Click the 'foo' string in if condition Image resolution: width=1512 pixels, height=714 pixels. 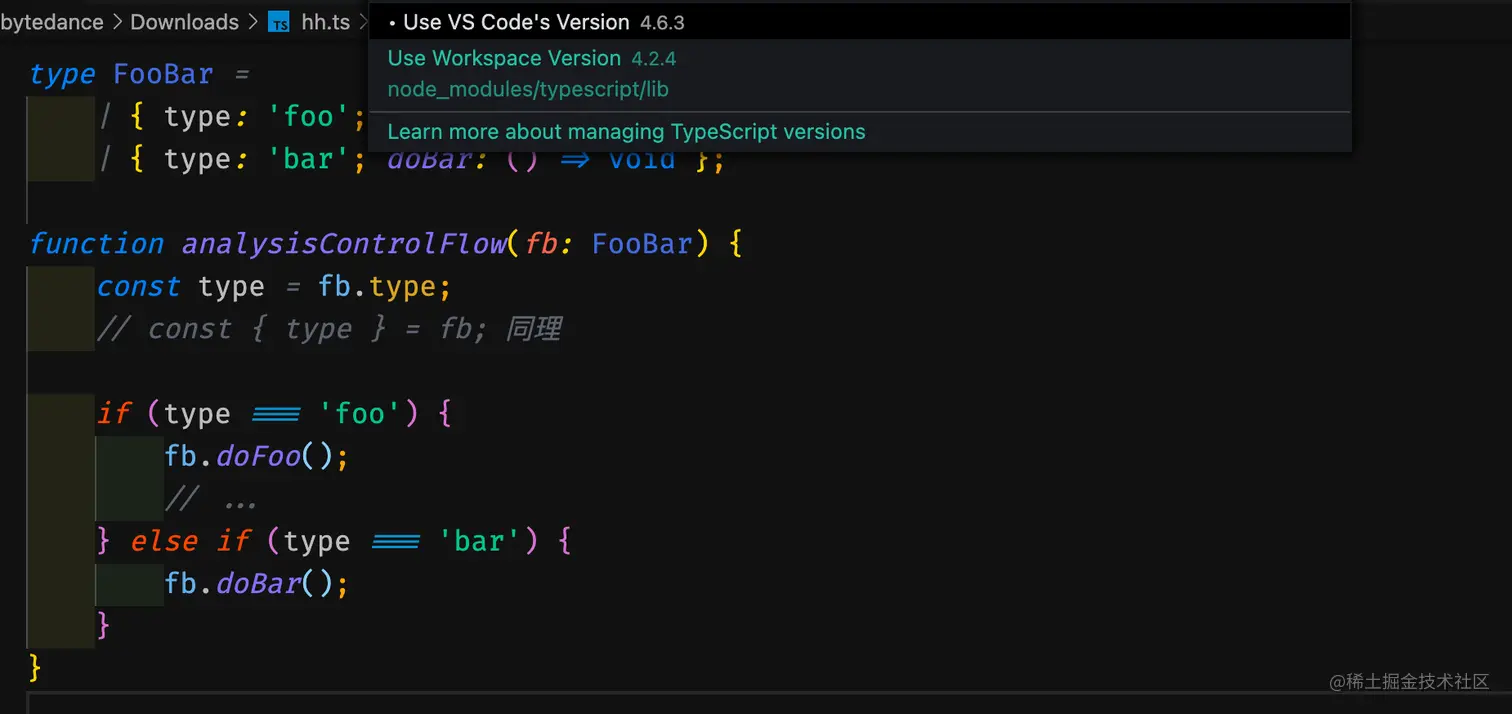click(360, 414)
